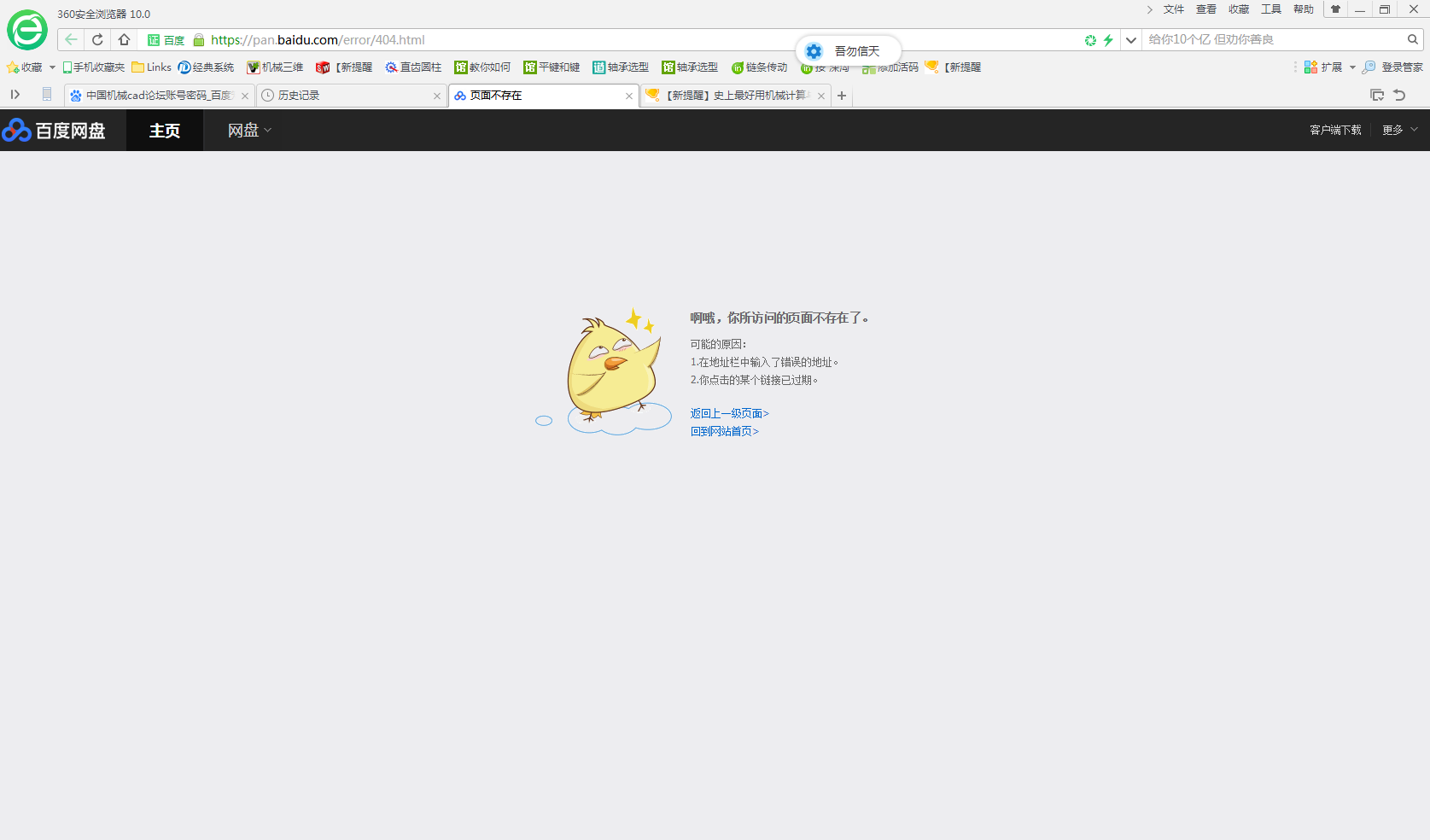This screenshot has height=840, width=1430.
Task: Toggle the sidebar panel arrow button
Action: [15, 95]
